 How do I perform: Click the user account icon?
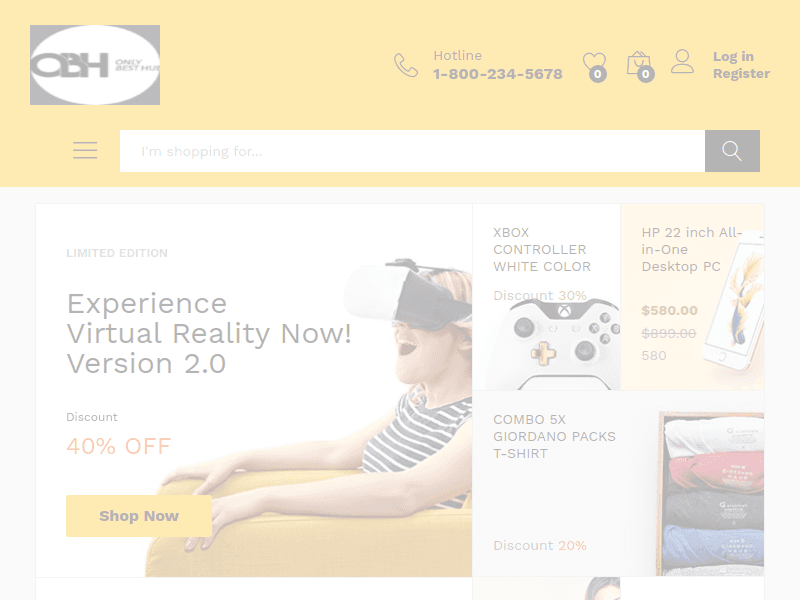click(682, 62)
